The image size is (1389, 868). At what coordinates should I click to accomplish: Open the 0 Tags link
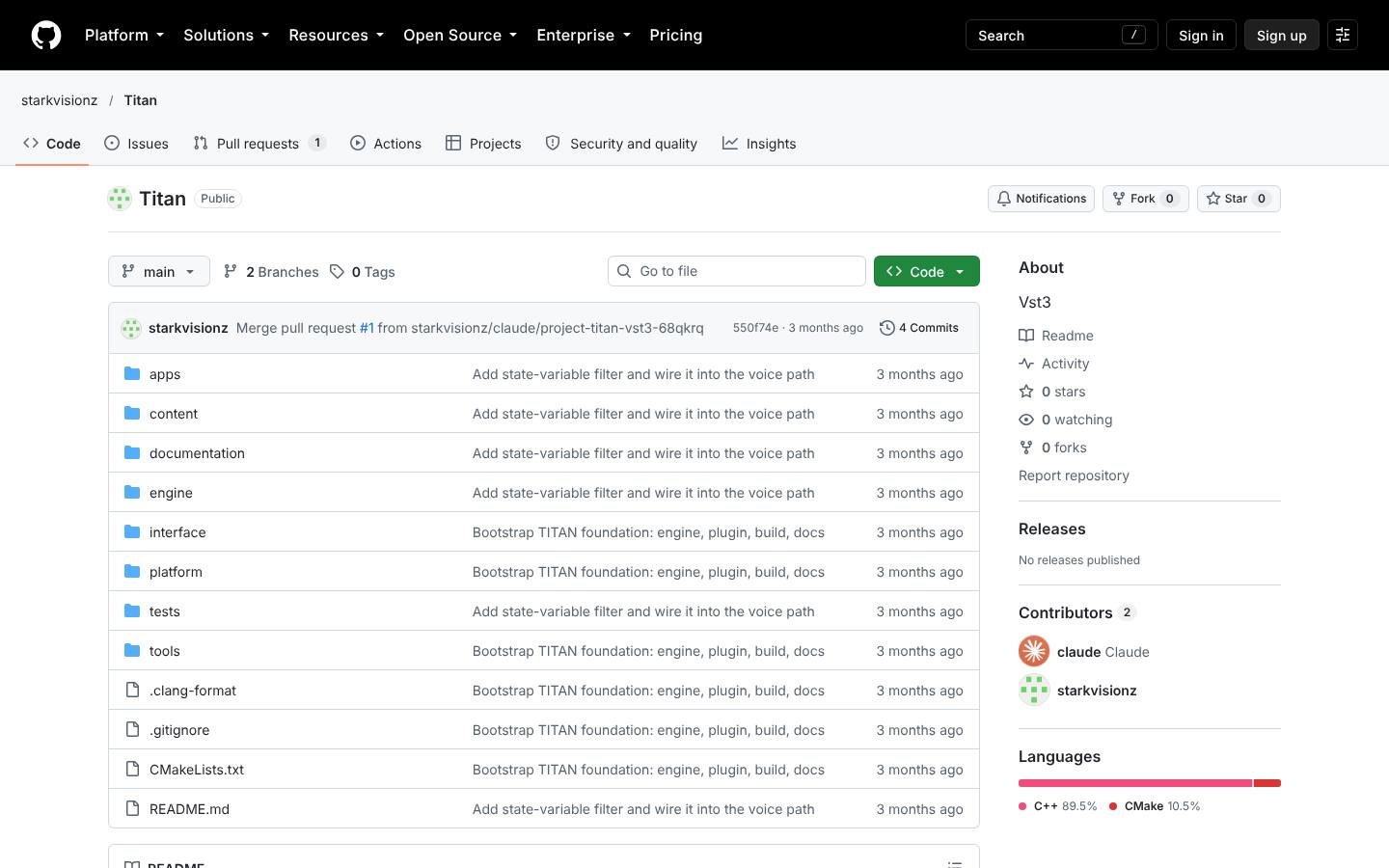[x=362, y=271]
